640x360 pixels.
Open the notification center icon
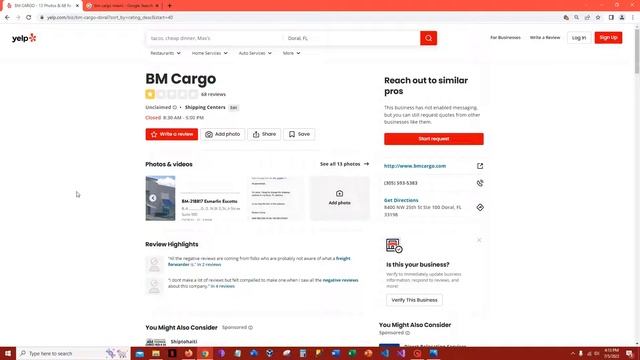pos(630,353)
